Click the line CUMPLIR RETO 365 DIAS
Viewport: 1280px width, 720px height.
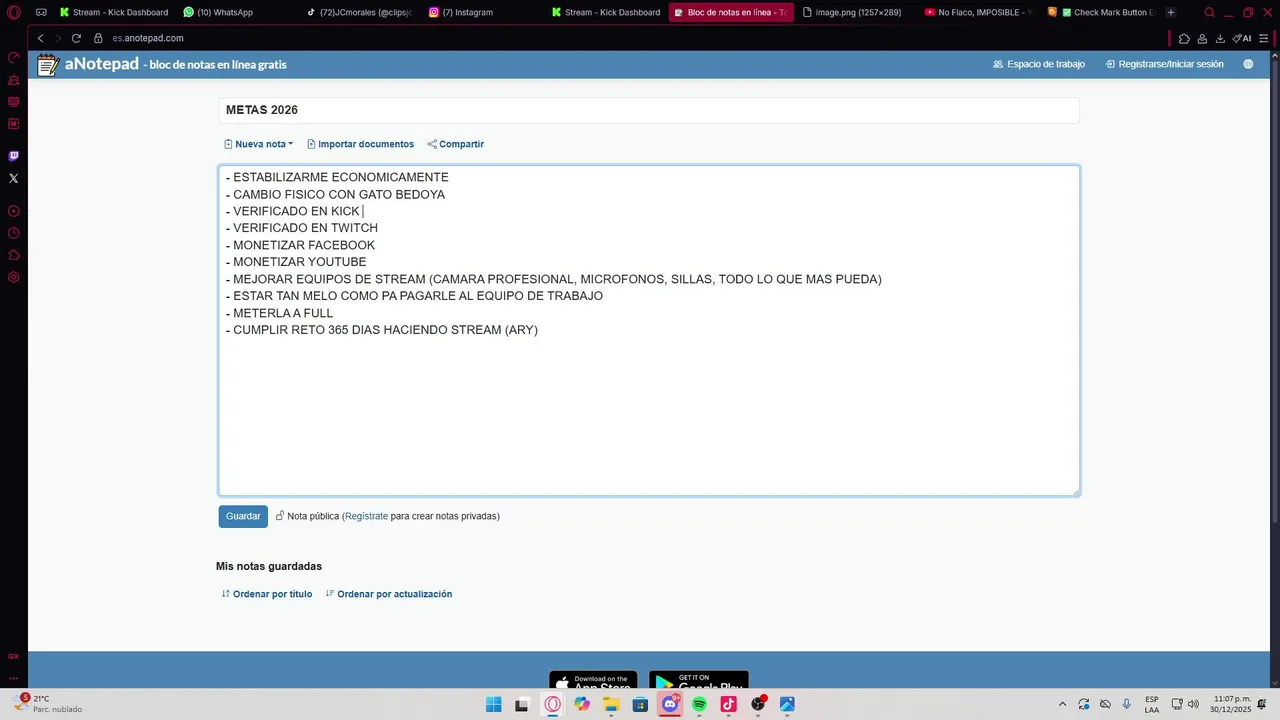point(382,330)
